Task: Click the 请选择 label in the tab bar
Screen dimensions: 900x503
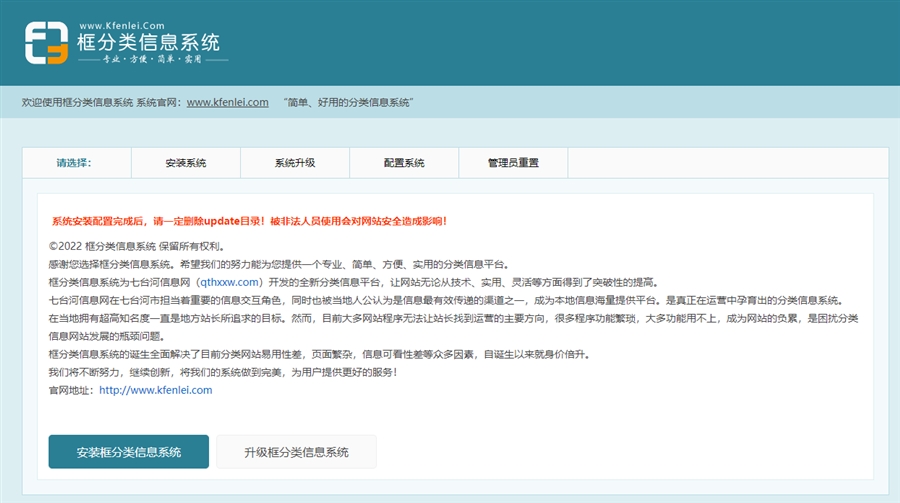Action: click(73, 163)
